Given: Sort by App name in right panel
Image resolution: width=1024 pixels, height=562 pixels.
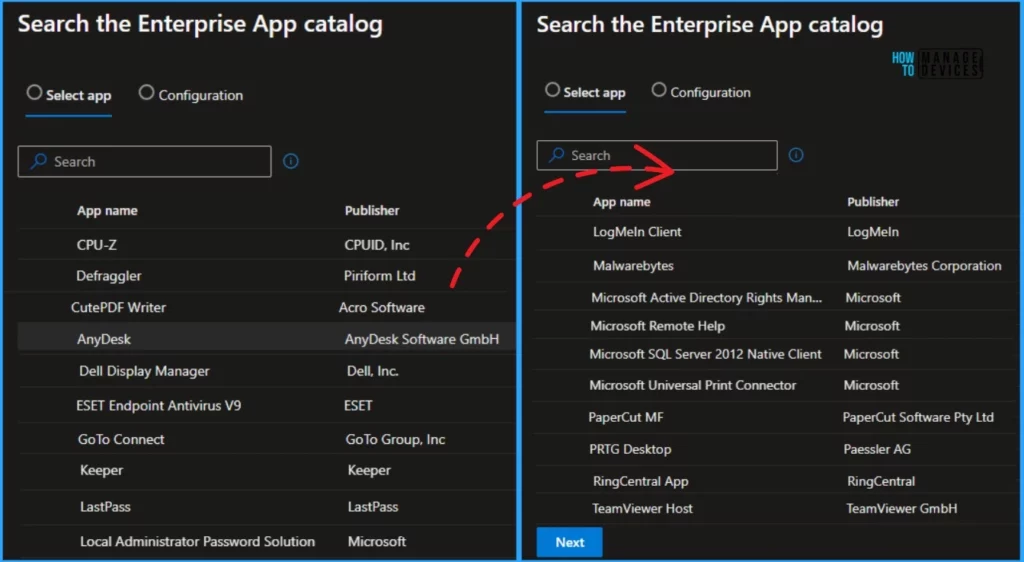Looking at the screenshot, I should click(621, 202).
